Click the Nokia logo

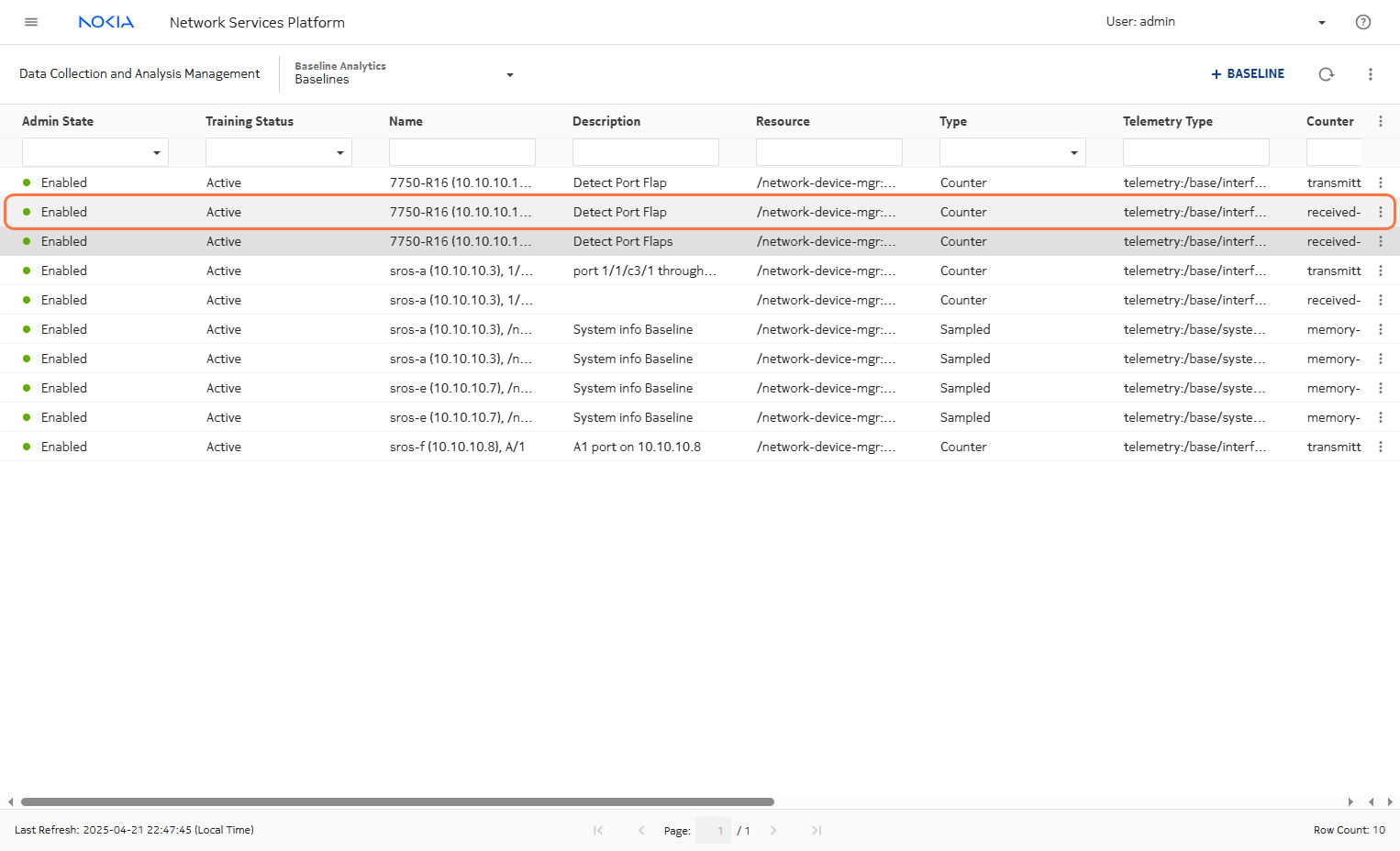click(x=106, y=22)
